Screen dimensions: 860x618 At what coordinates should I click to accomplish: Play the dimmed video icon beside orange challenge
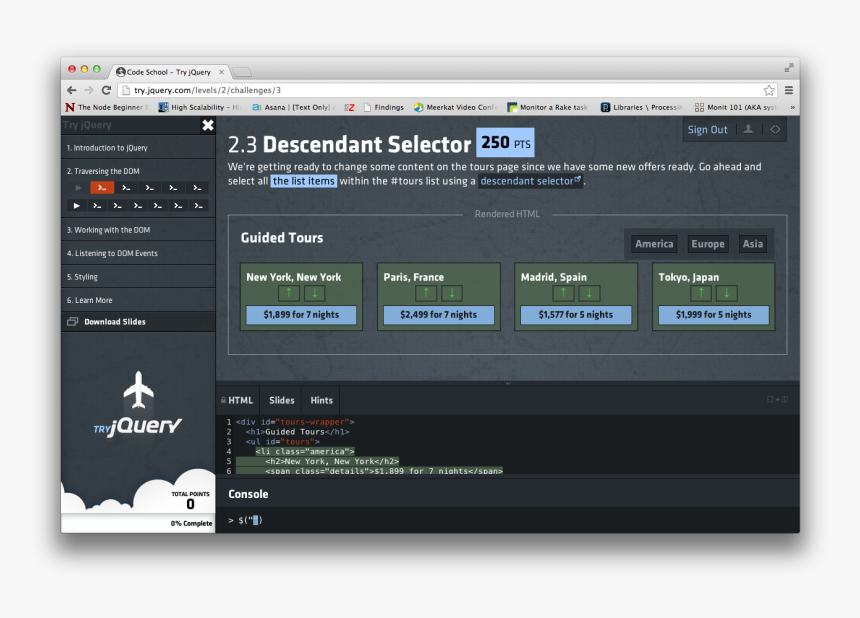pos(78,188)
